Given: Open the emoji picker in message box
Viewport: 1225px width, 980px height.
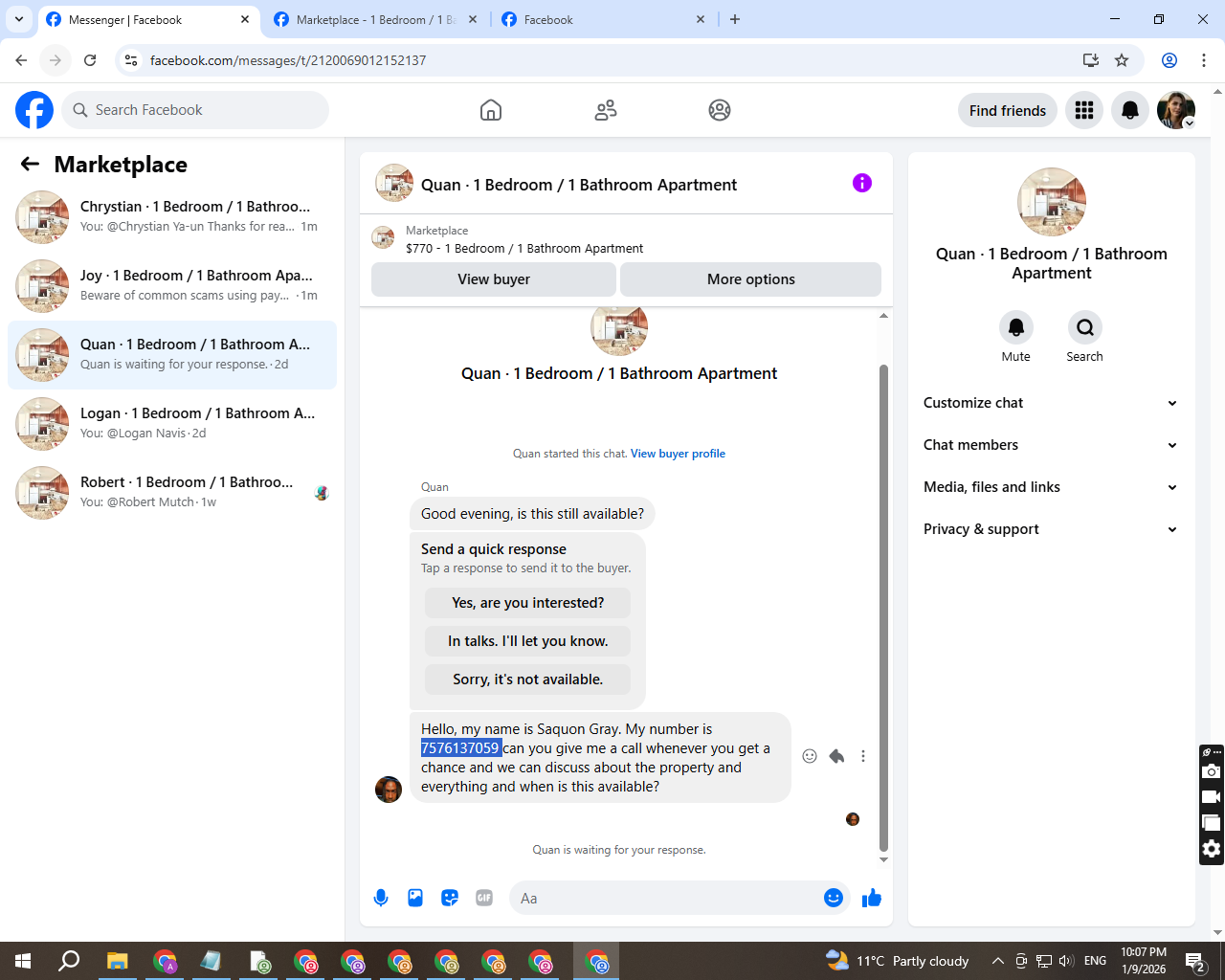Looking at the screenshot, I should tap(834, 898).
